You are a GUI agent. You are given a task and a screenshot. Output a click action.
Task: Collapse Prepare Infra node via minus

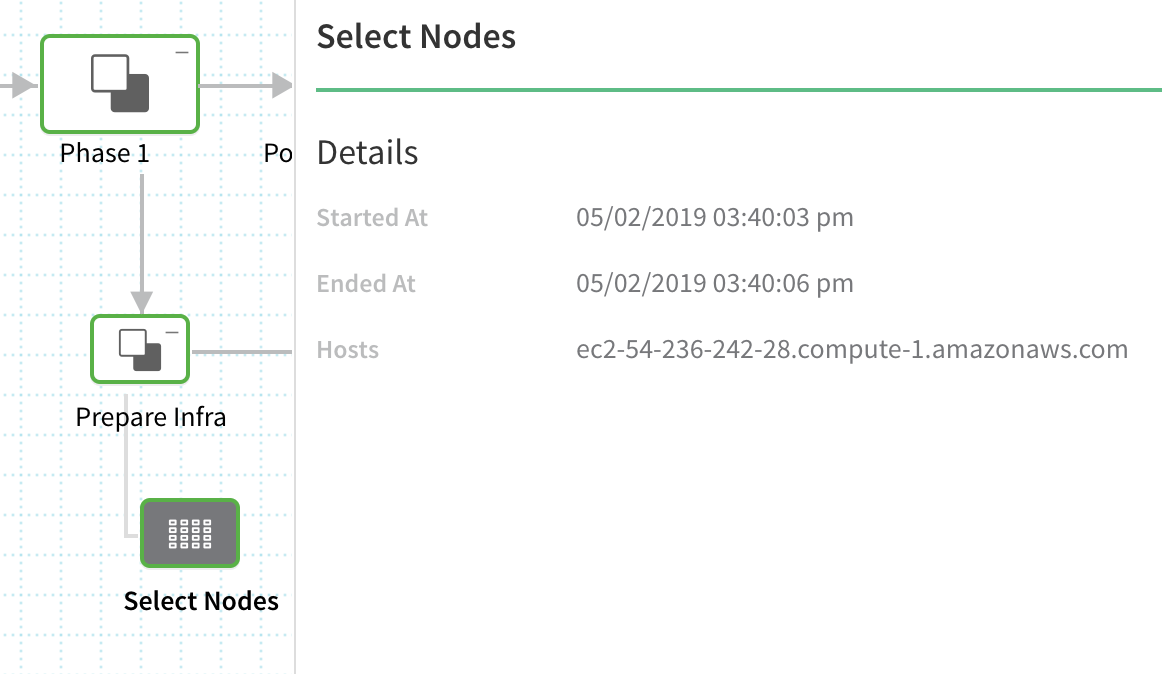(x=172, y=332)
